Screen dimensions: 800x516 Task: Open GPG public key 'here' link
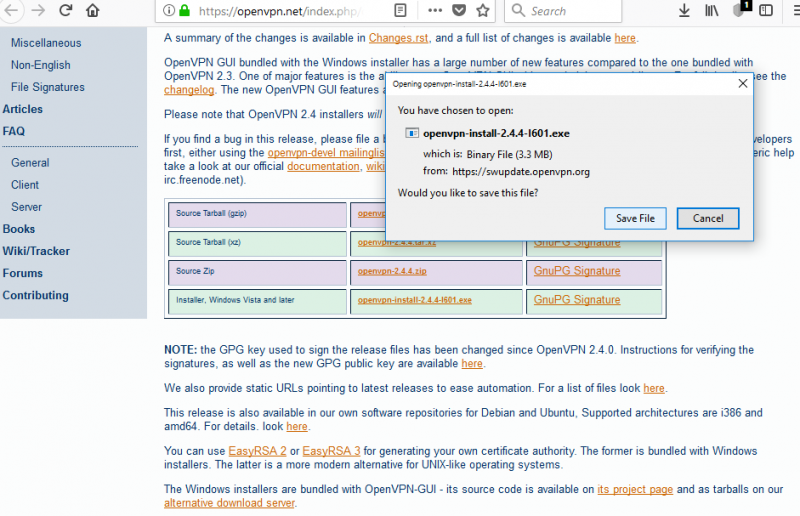pyautogui.click(x=472, y=363)
